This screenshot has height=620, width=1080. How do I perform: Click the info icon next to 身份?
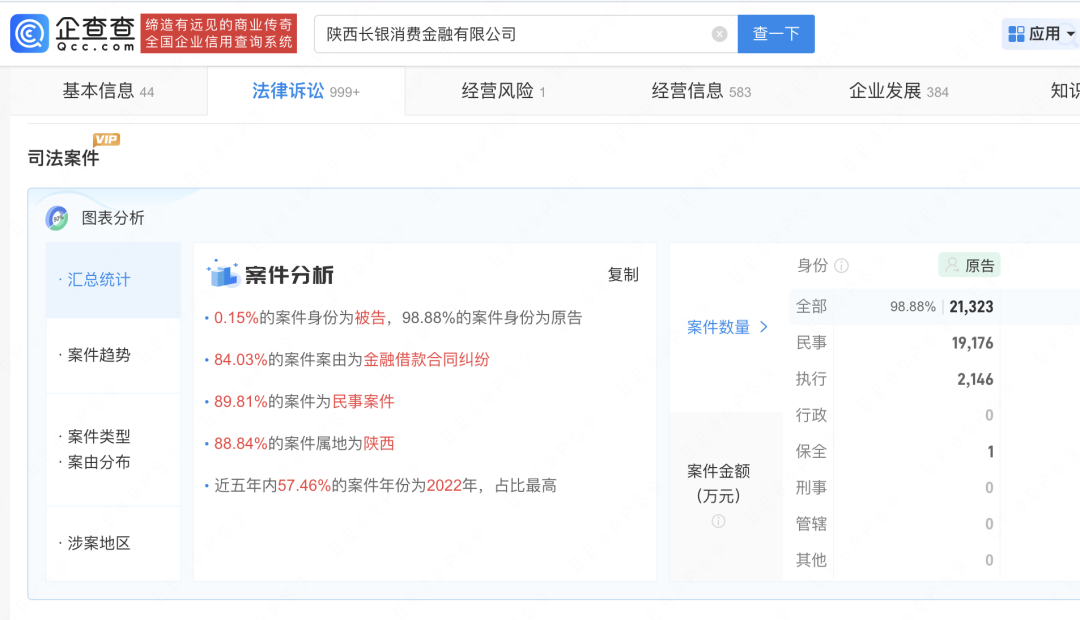coord(840,265)
